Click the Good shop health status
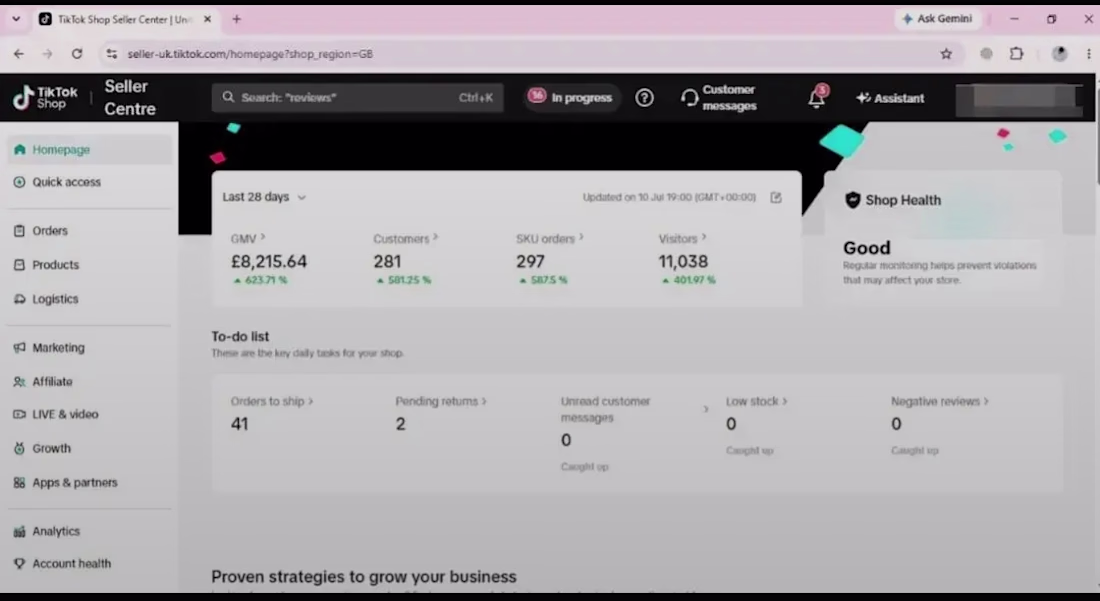1100x601 pixels. tap(866, 248)
